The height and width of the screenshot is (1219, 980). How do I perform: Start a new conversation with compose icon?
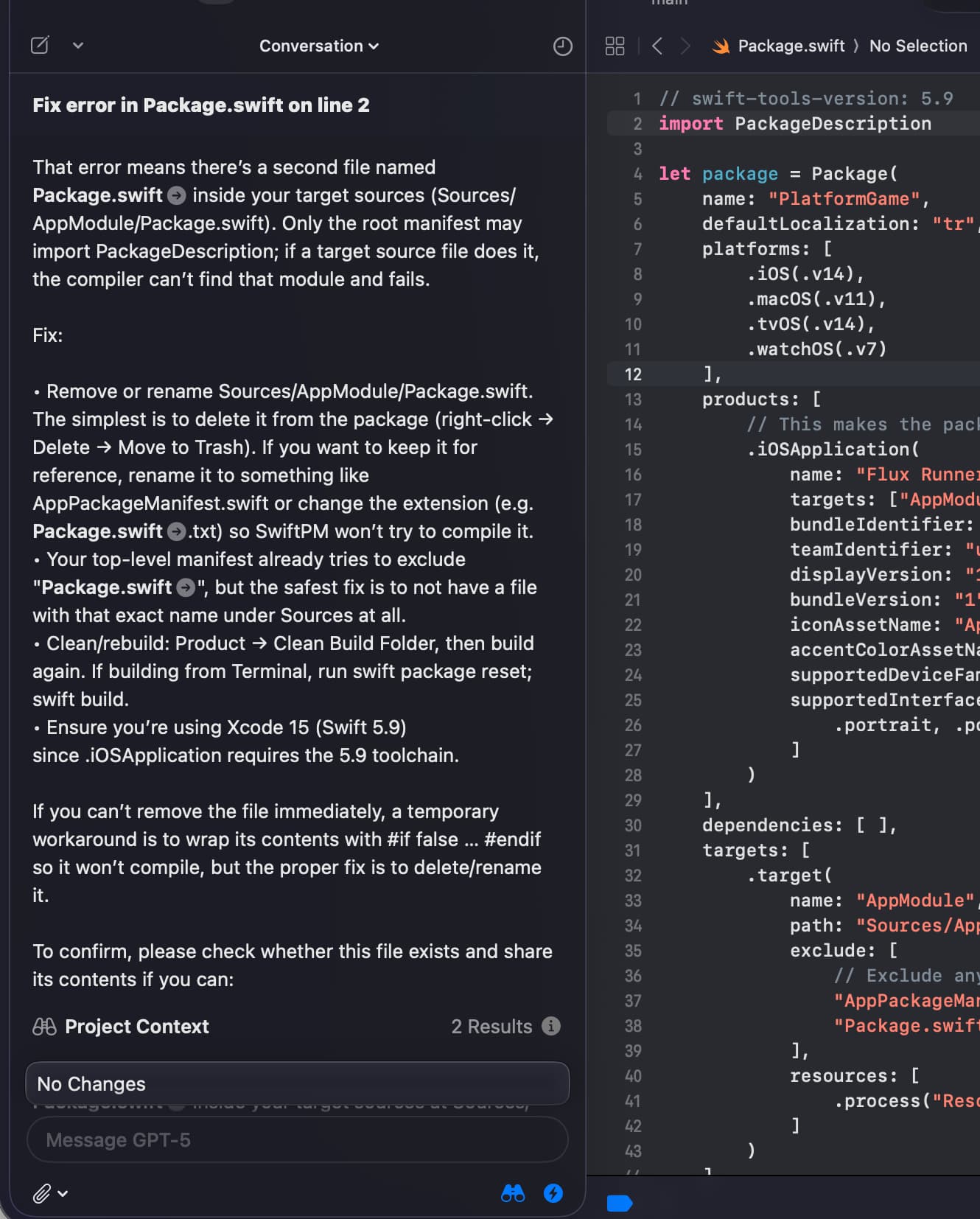point(40,46)
